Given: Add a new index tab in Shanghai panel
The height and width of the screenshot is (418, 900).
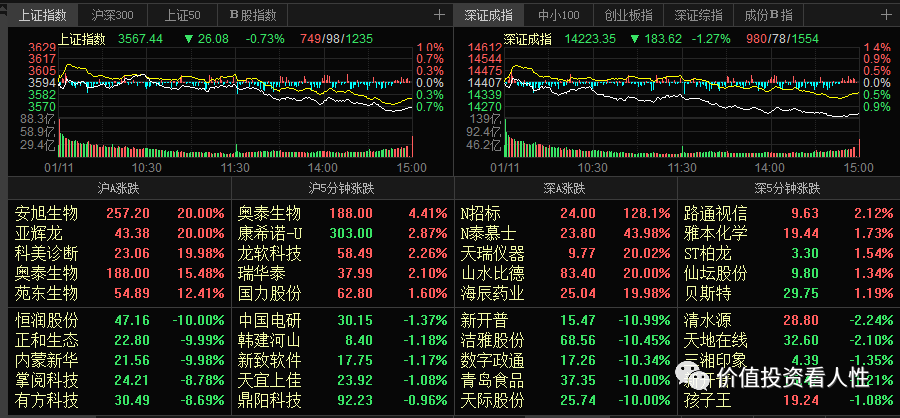Looking at the screenshot, I should 439,14.
